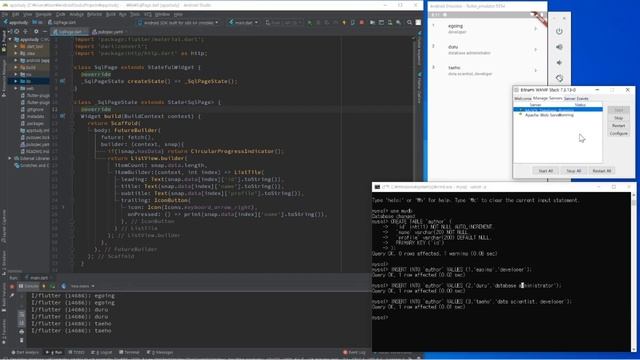Click duru name in emulator list

click(453, 47)
